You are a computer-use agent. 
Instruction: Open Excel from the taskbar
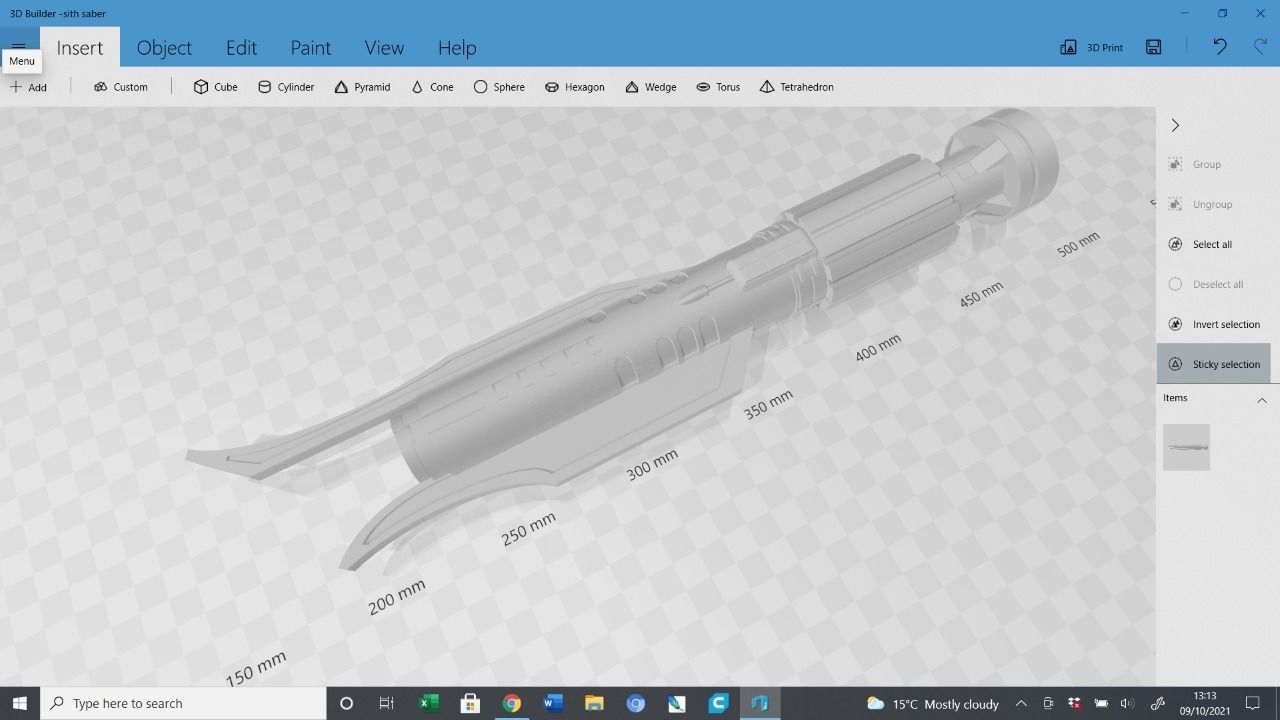point(428,703)
